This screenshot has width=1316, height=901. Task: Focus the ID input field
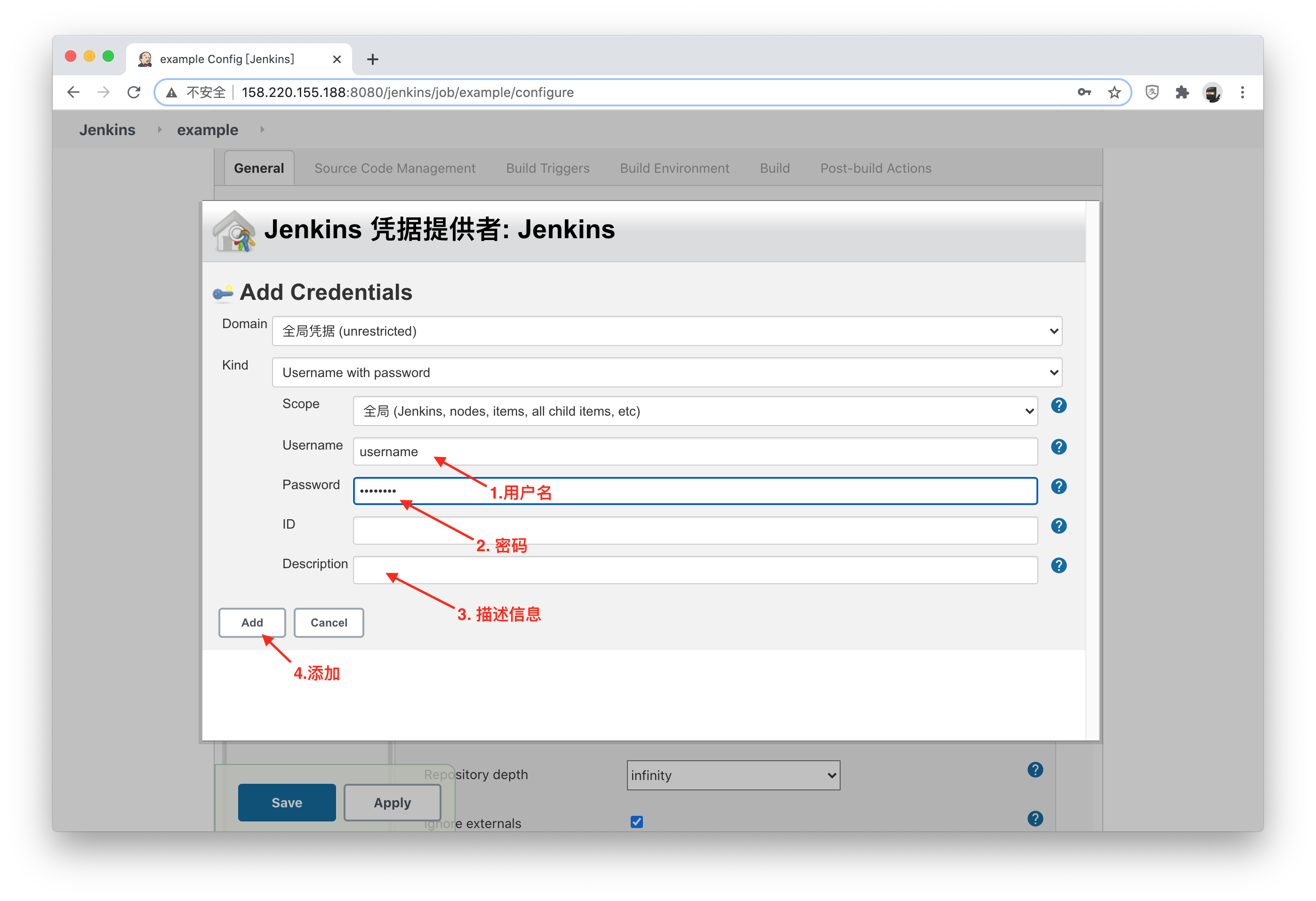coord(695,531)
